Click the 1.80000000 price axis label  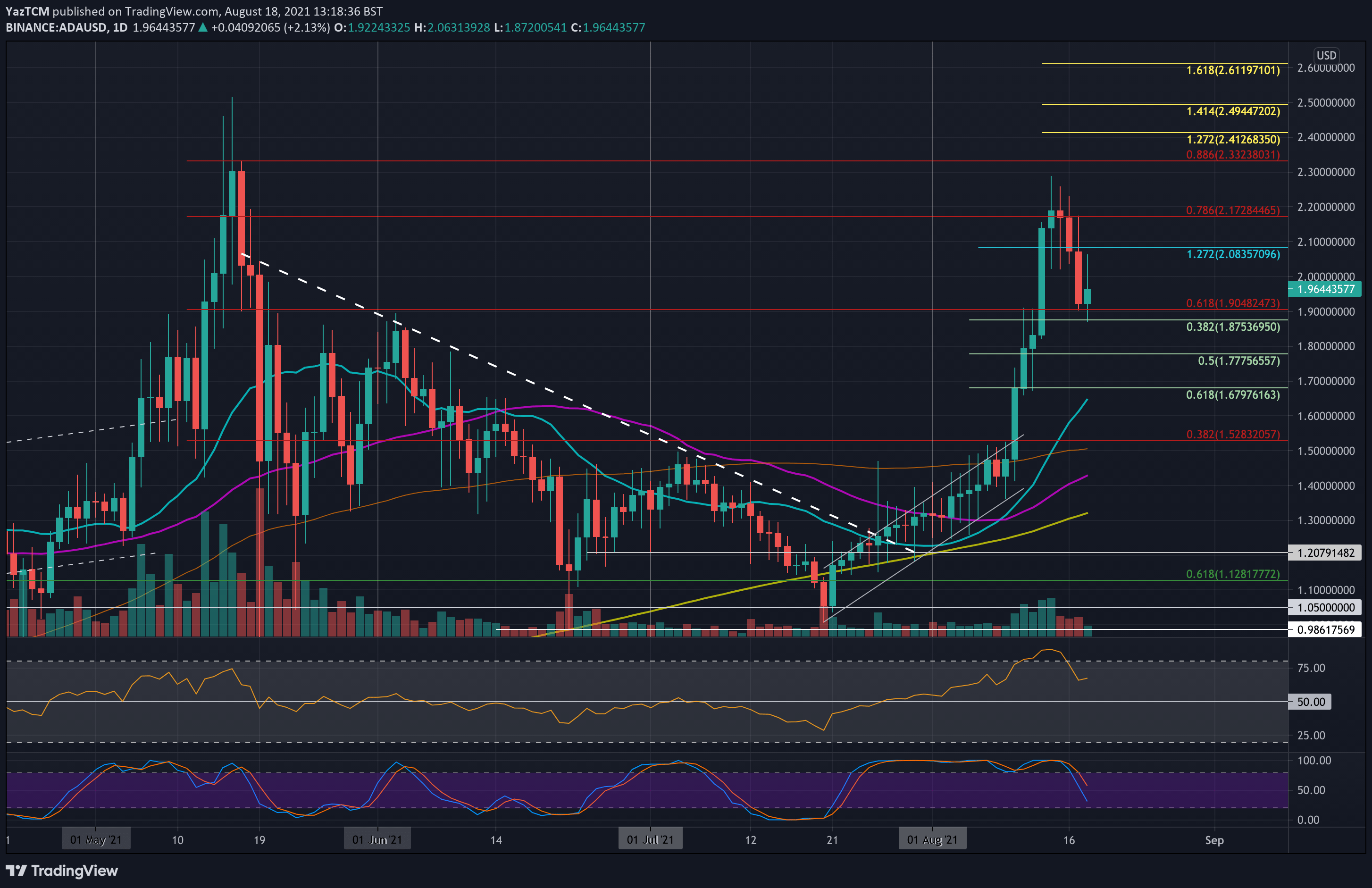1326,346
